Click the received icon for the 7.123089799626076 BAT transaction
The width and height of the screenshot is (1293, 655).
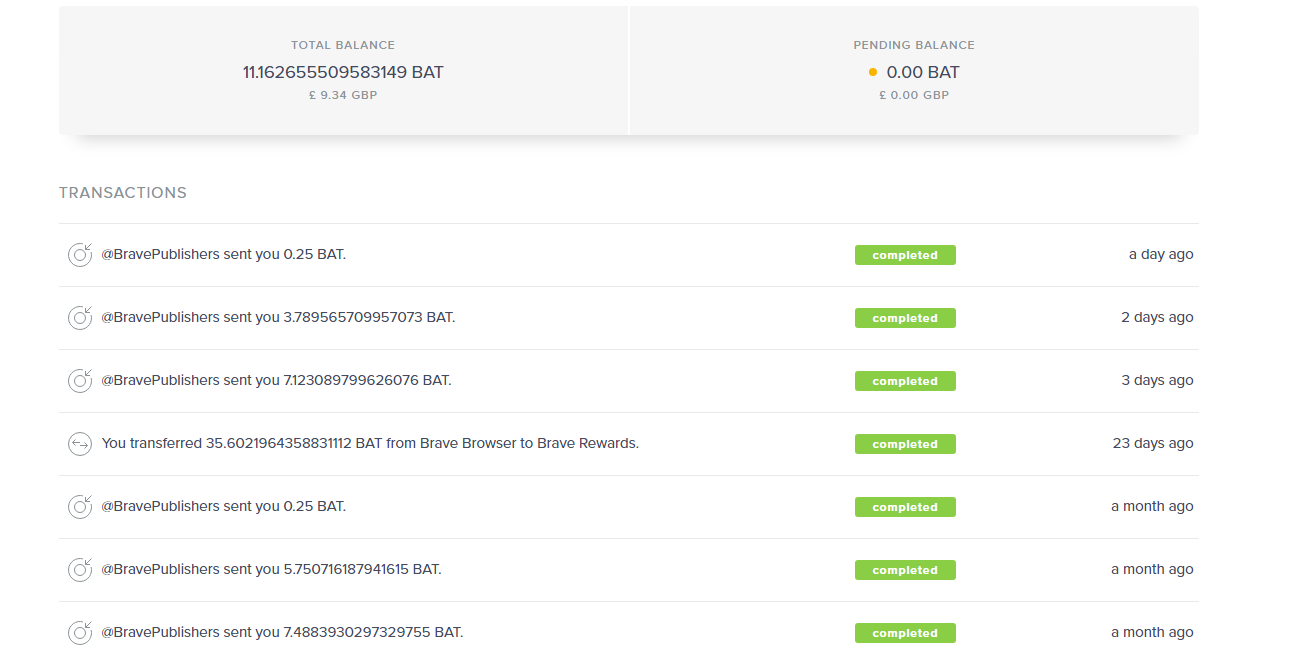coord(80,381)
